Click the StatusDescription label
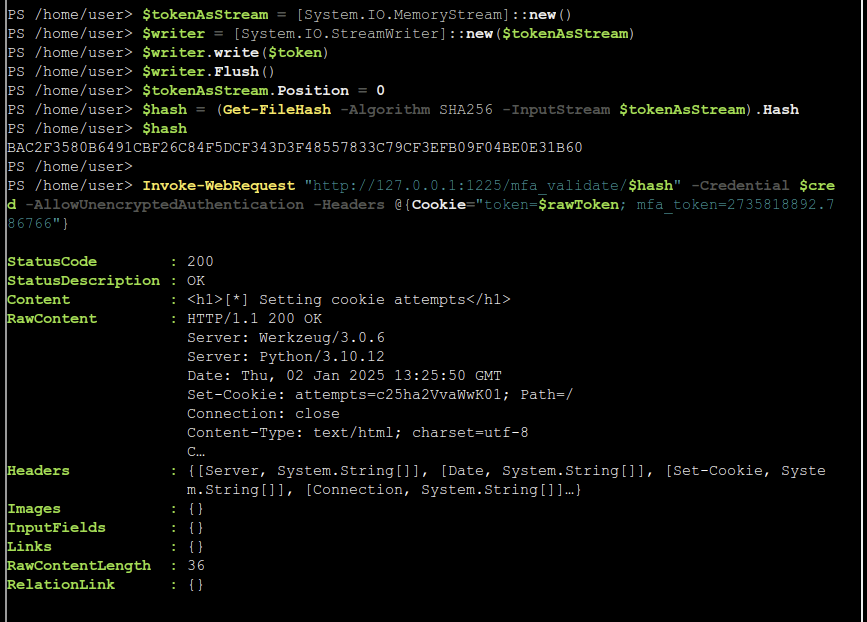 pyautogui.click(x=83, y=281)
